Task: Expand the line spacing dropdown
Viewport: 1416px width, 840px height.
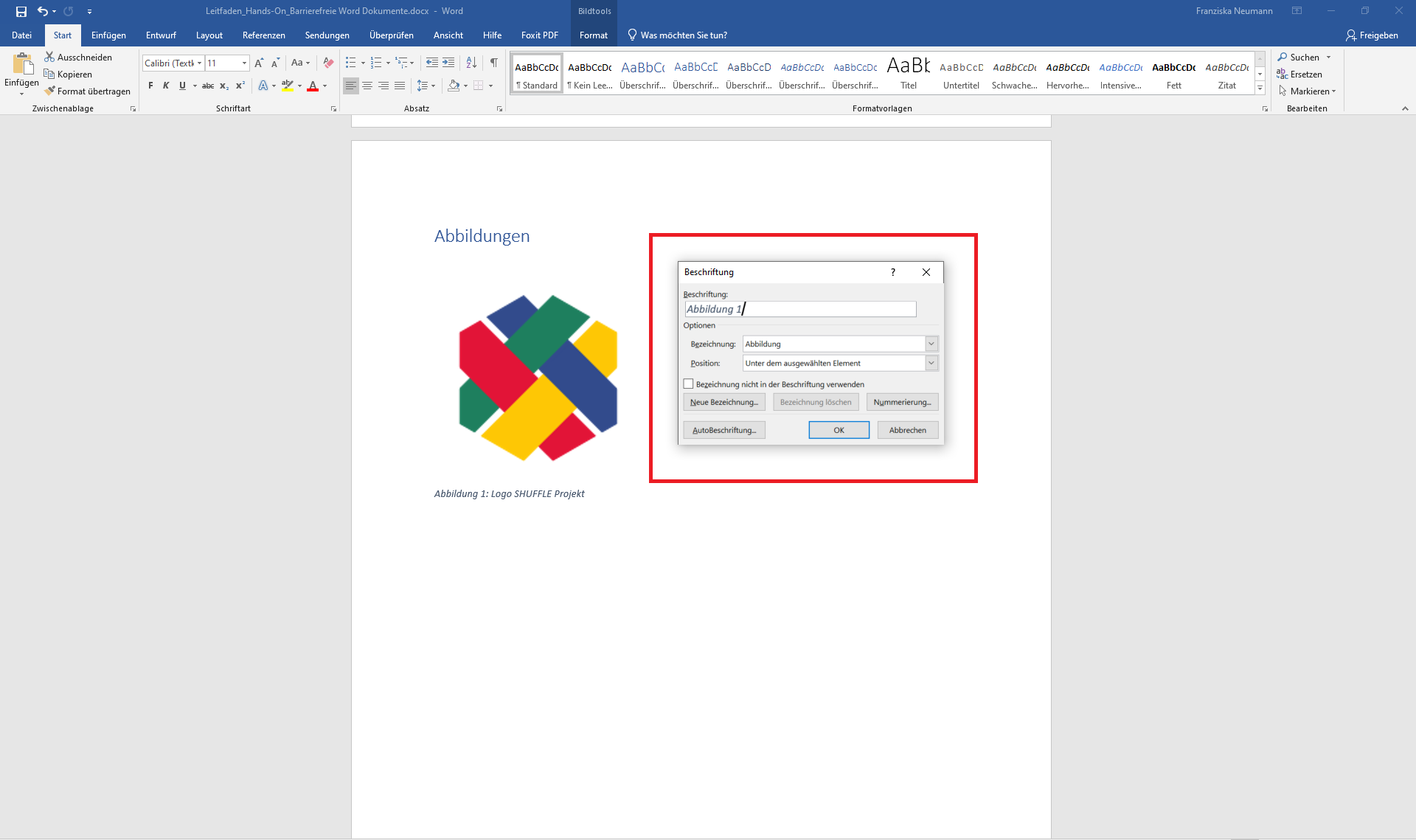Action: click(433, 86)
